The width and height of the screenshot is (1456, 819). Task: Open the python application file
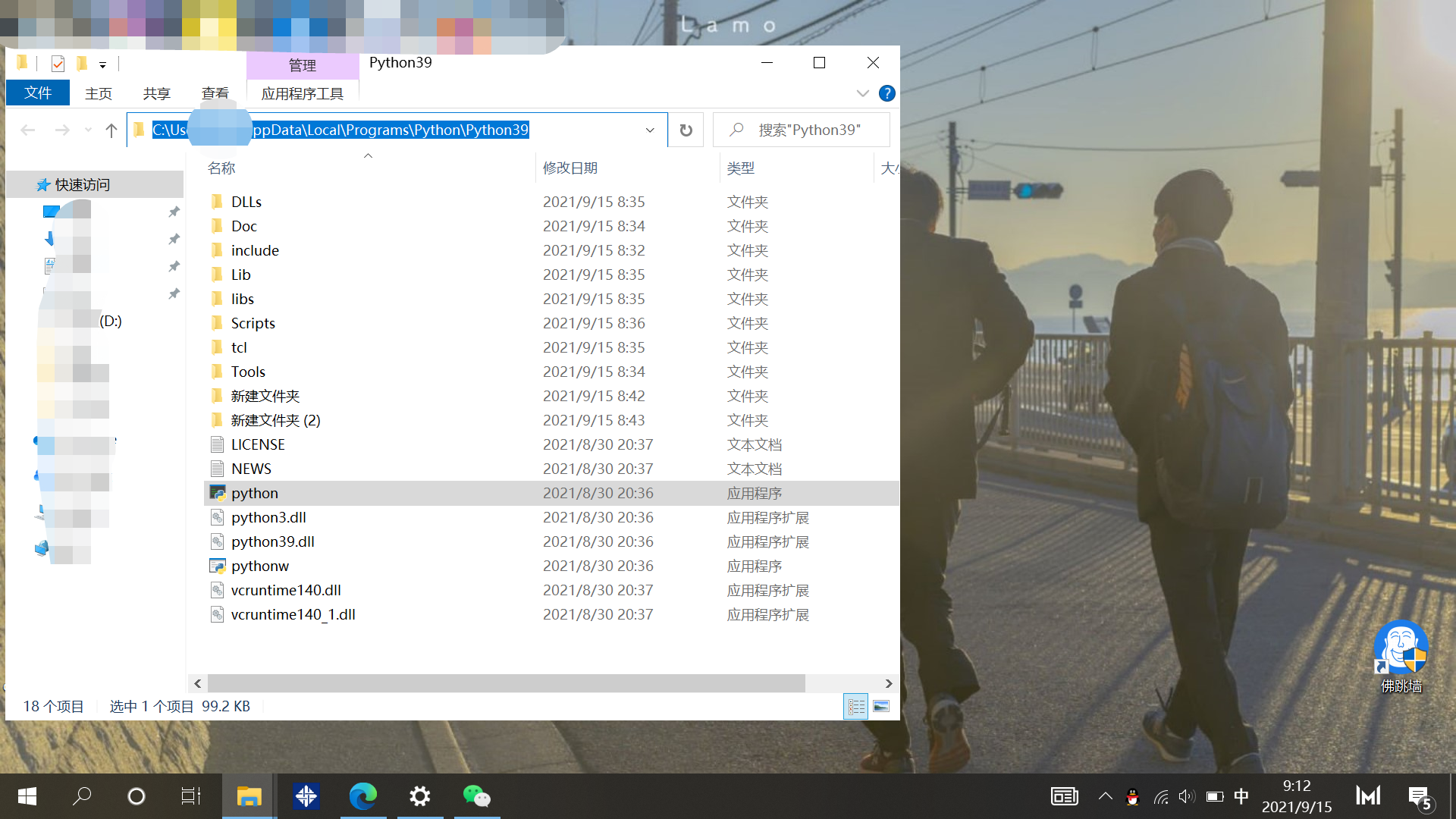point(255,493)
